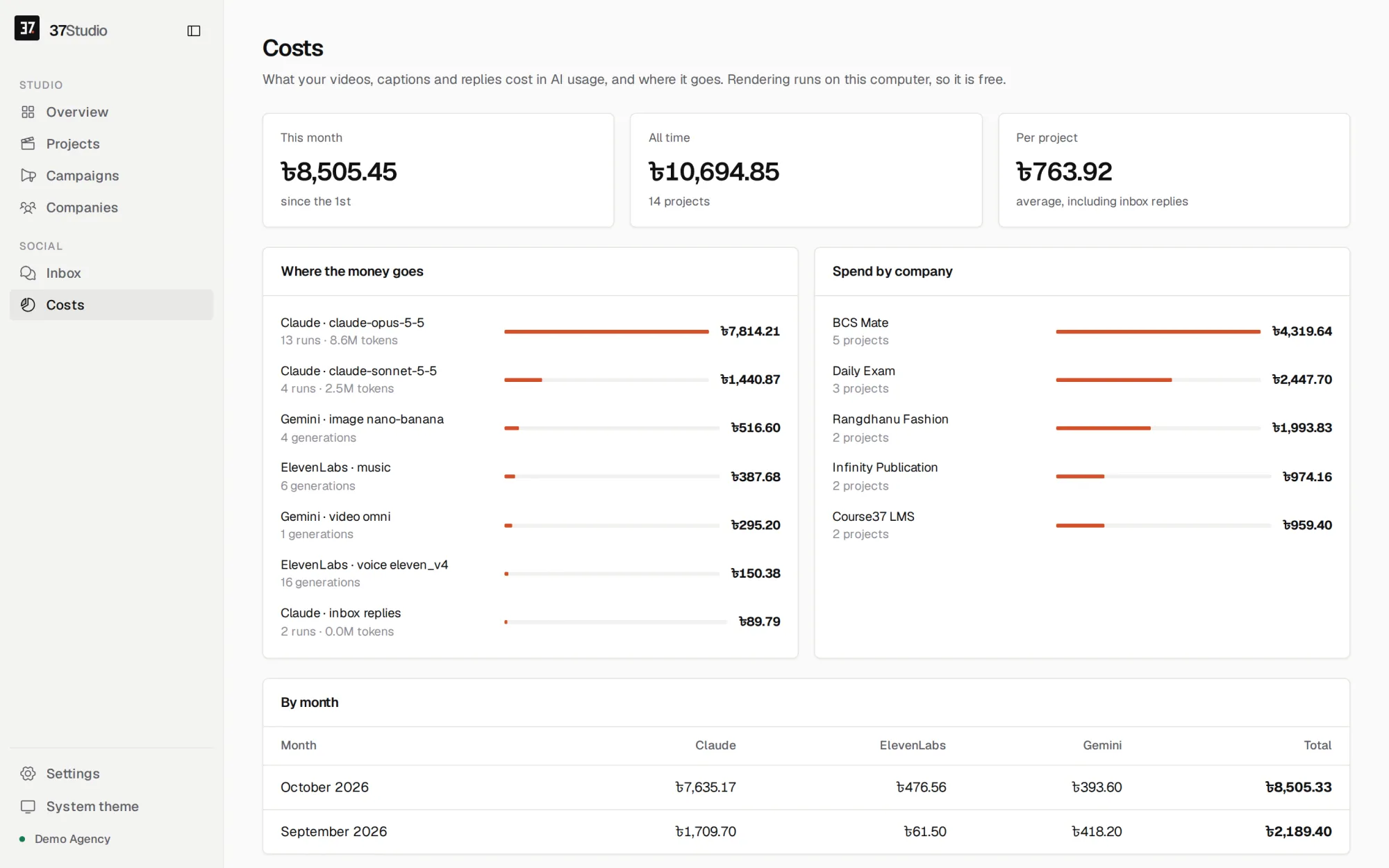The width and height of the screenshot is (1389, 868).
Task: Click the Total column header
Action: pyautogui.click(x=1317, y=745)
